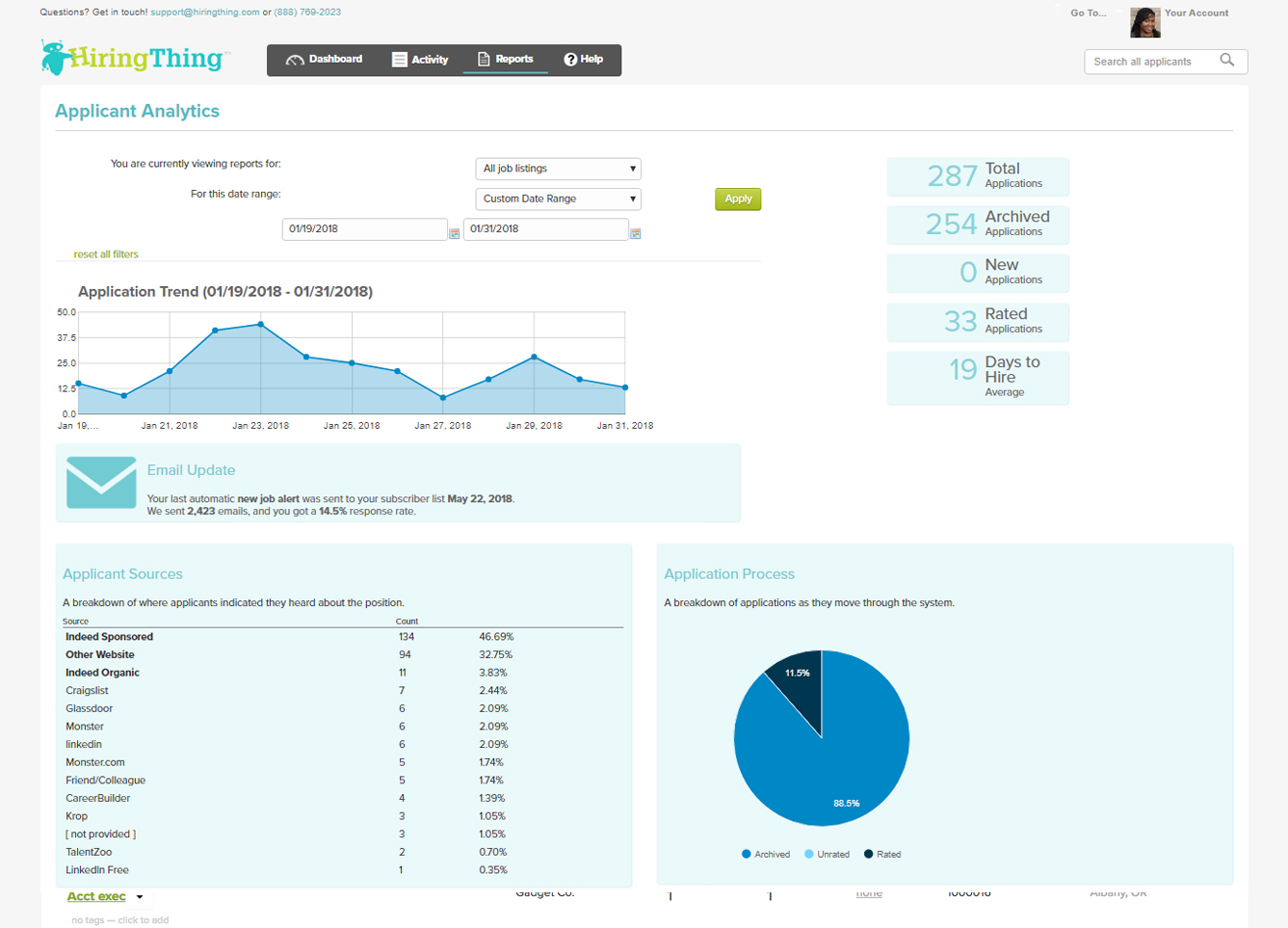Click the green Apply button

click(738, 199)
